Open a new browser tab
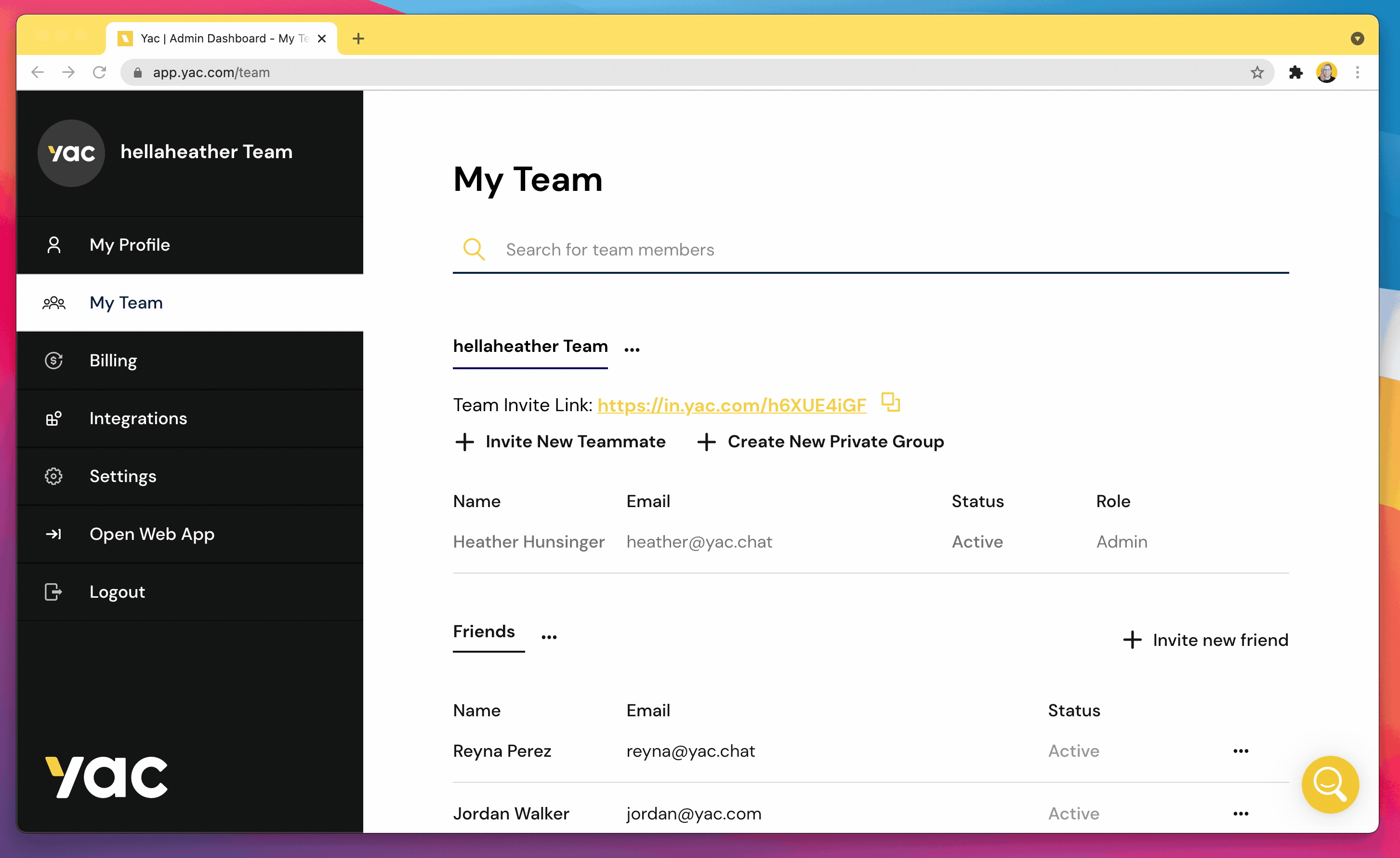This screenshot has height=858, width=1400. click(358, 38)
